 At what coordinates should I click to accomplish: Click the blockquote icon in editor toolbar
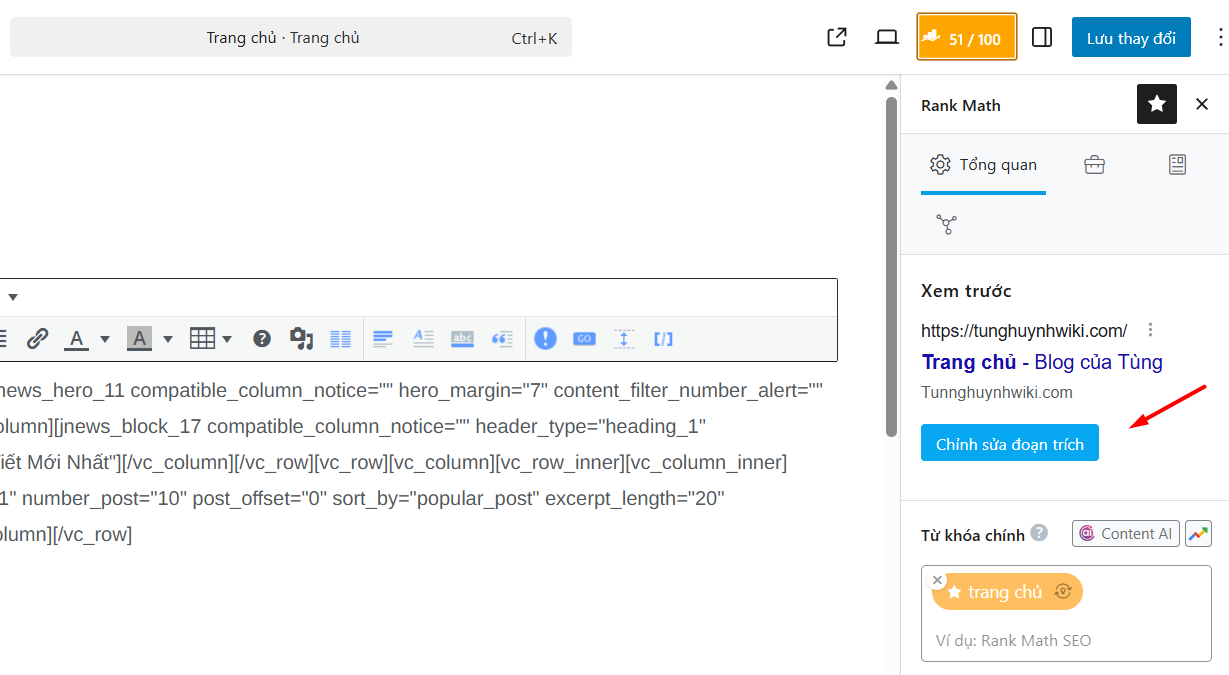[502, 339]
